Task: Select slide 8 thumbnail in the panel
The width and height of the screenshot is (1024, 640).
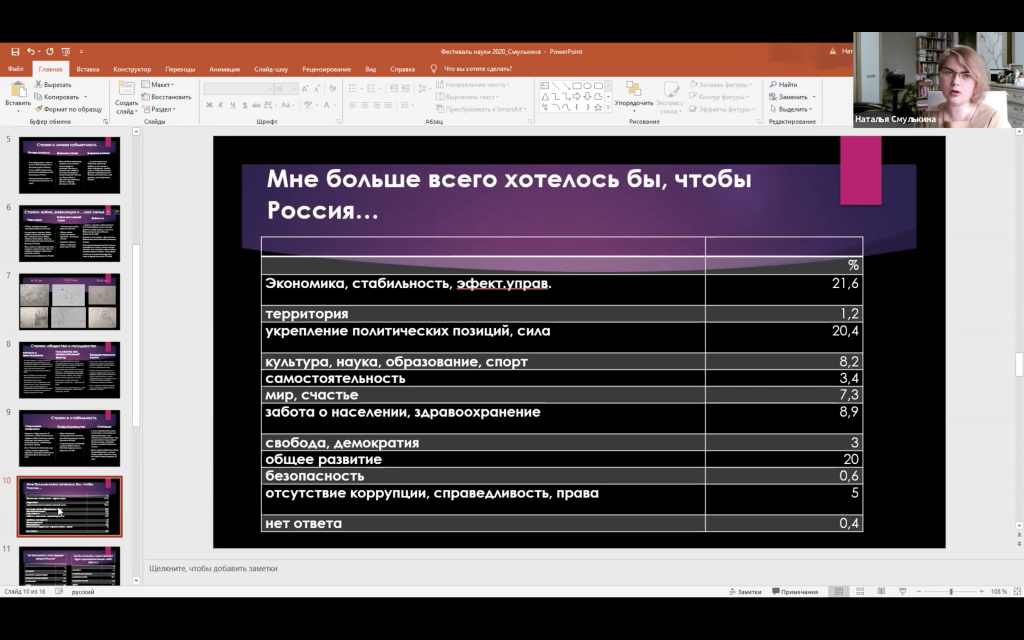Action: point(70,369)
